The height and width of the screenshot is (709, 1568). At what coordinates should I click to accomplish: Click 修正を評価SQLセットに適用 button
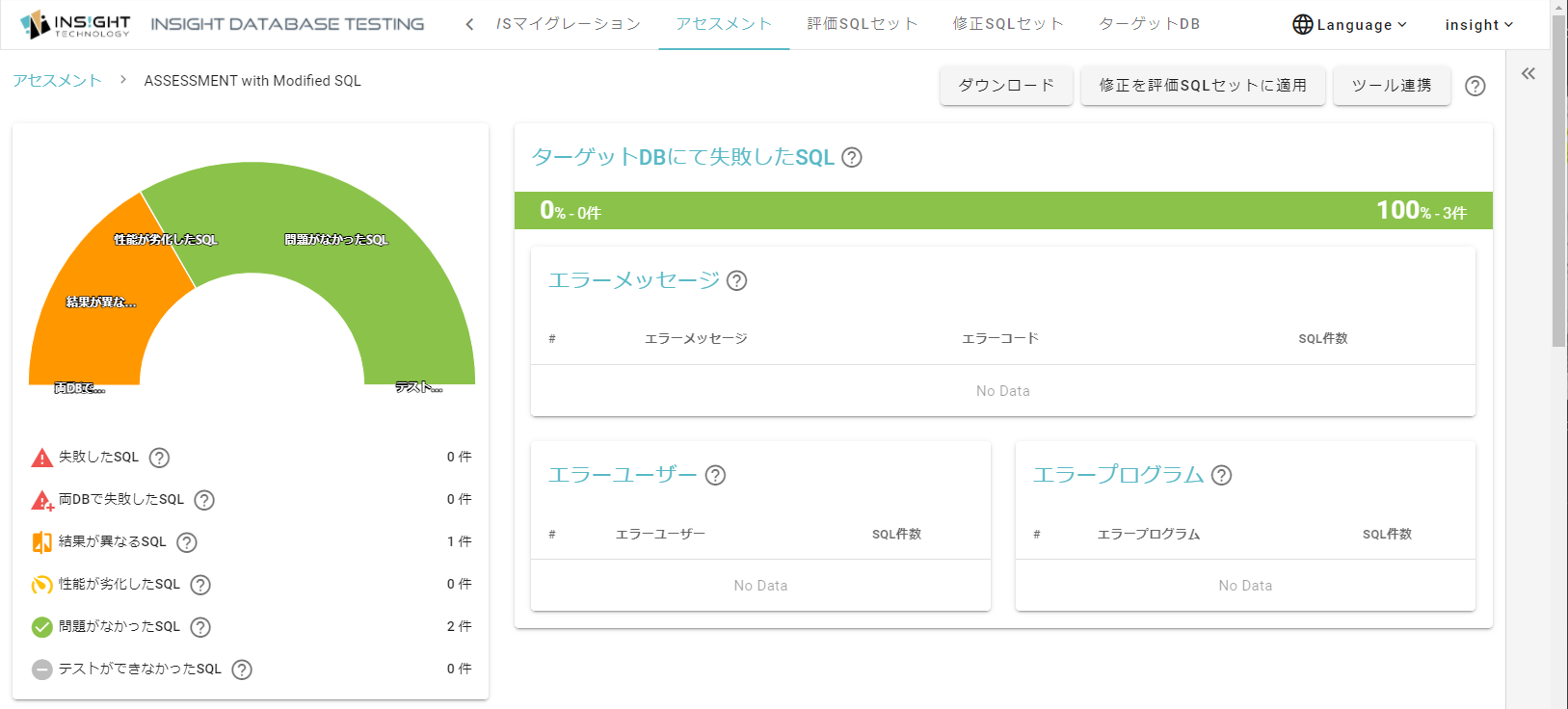coord(1203,86)
